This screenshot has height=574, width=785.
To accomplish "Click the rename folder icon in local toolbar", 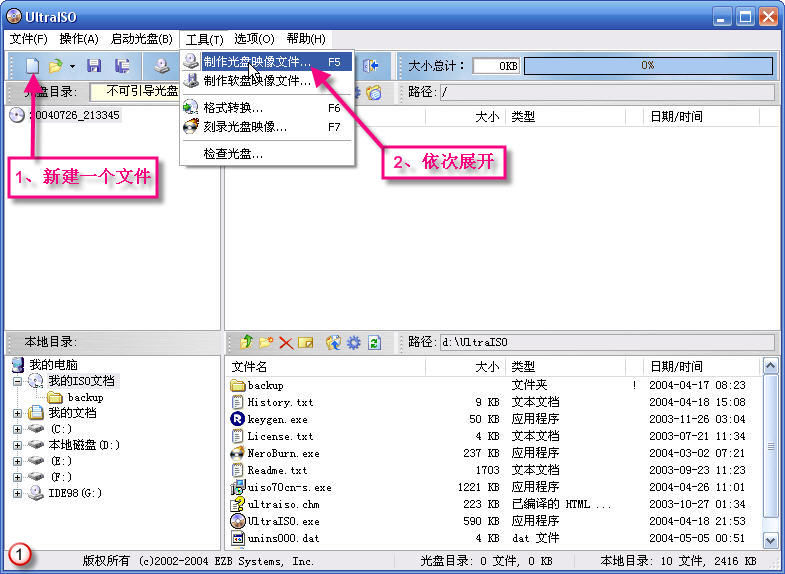I will [x=305, y=343].
